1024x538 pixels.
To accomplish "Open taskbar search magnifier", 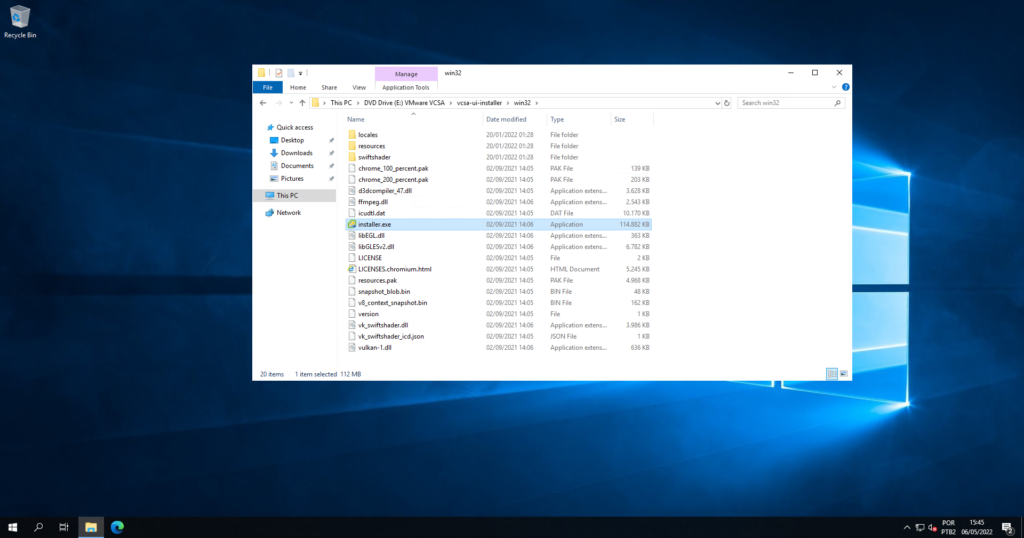I will tap(39, 527).
